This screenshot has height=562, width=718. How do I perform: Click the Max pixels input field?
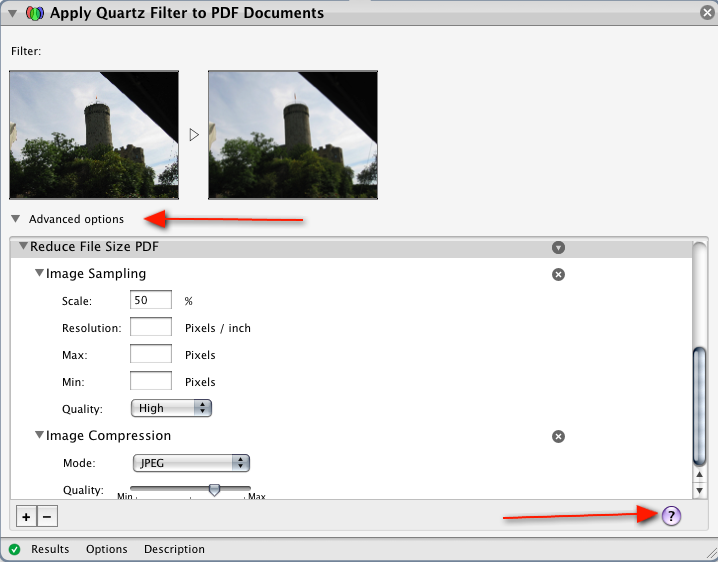pyautogui.click(x=151, y=354)
